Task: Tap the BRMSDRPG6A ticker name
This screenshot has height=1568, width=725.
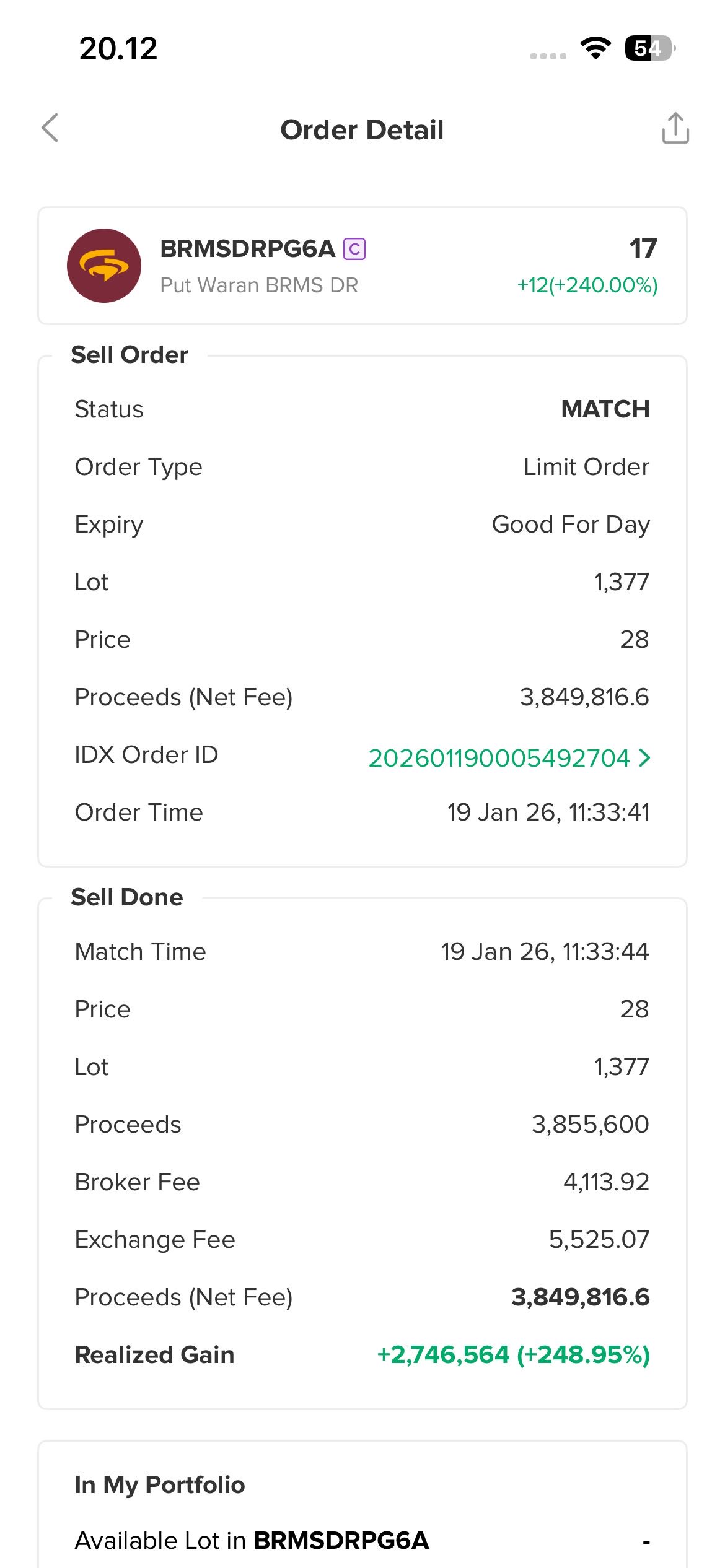Action: pos(247,249)
